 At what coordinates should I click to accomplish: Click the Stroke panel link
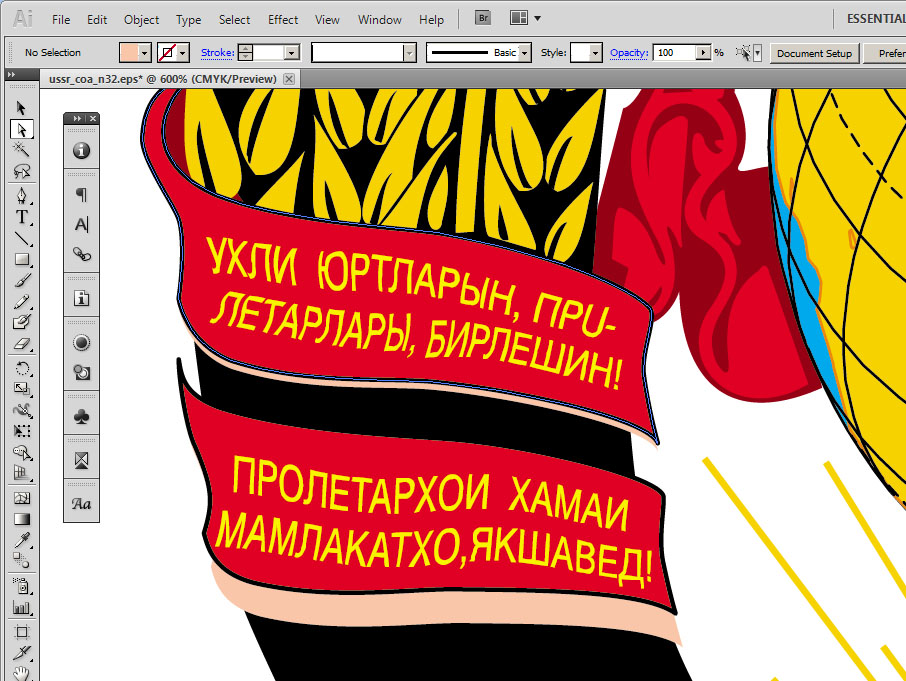point(217,53)
